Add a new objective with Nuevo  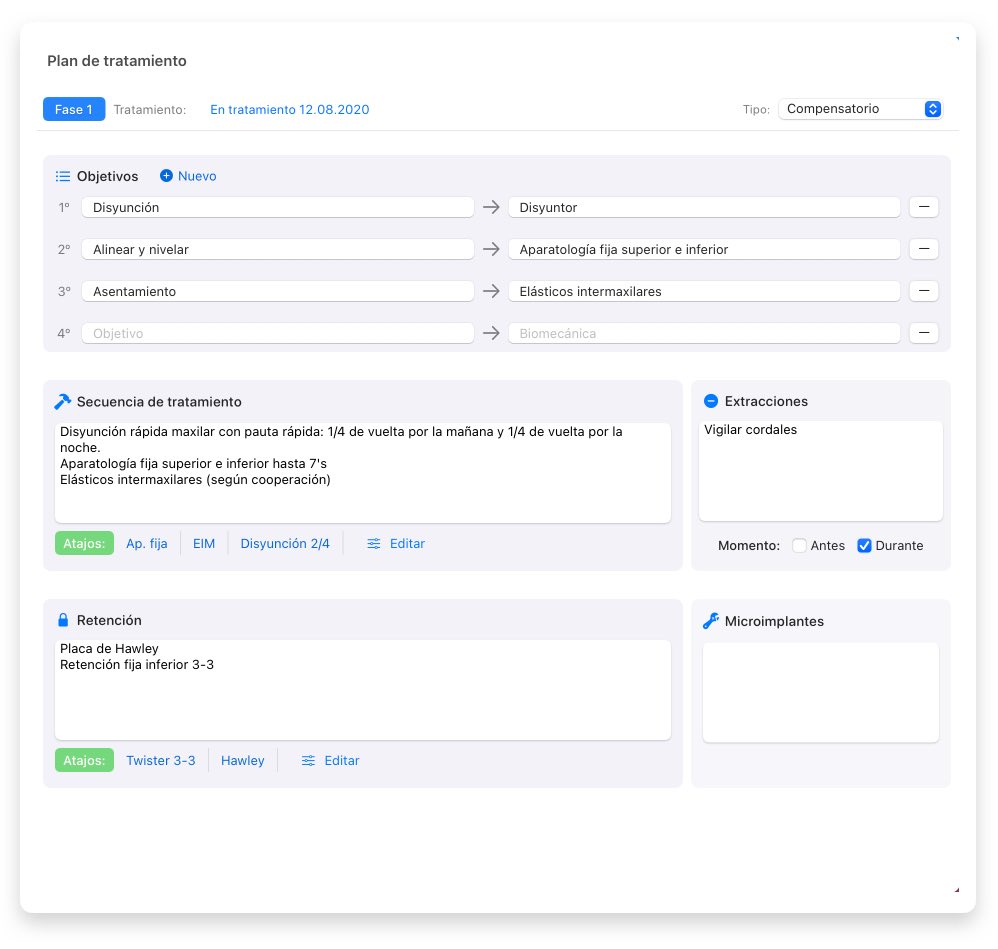[188, 176]
